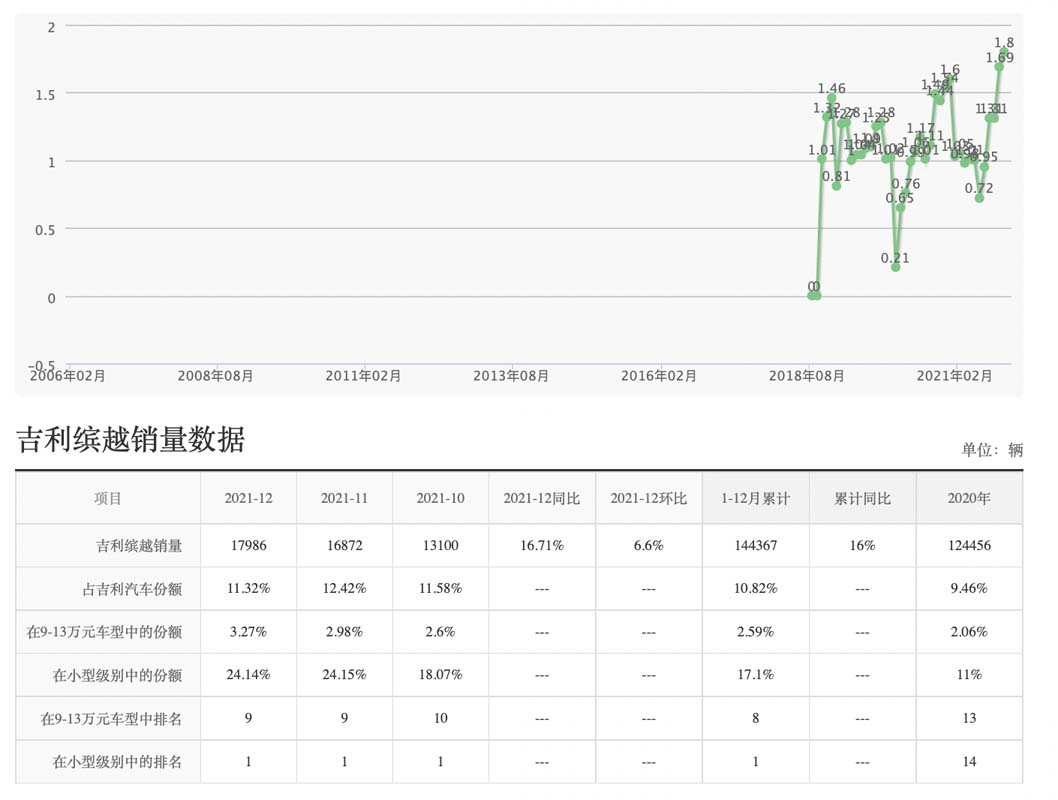Click the data point labeled 1.46
This screenshot has width=1058, height=800.
pos(831,97)
